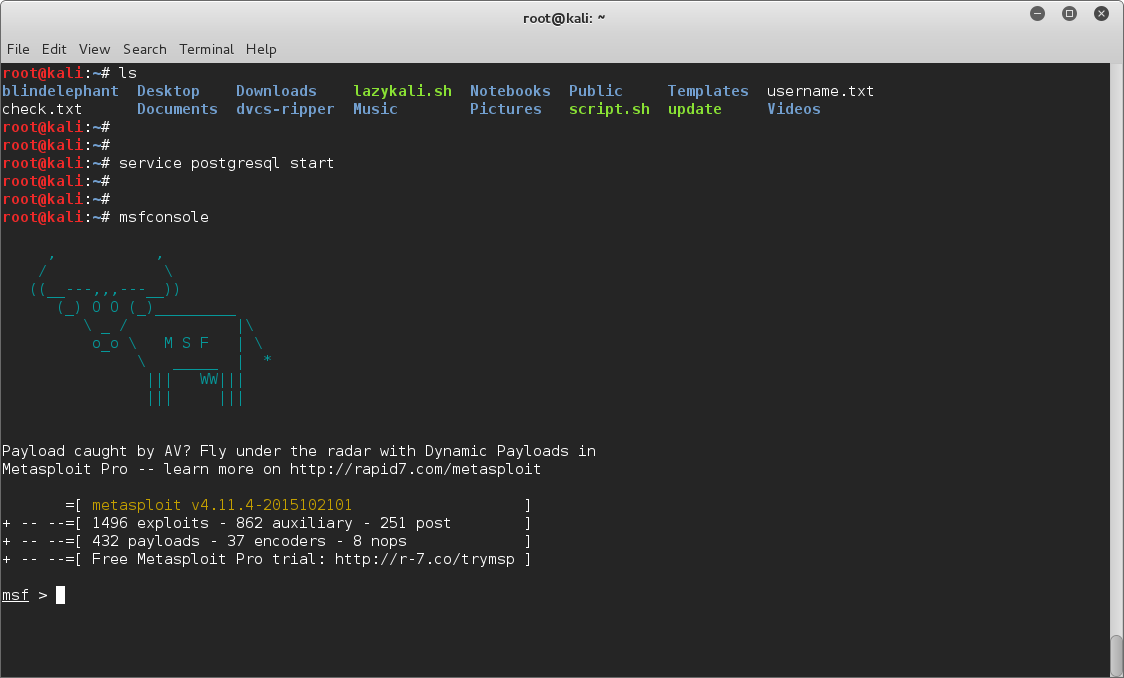Click the Desktop directory name

[x=168, y=91]
